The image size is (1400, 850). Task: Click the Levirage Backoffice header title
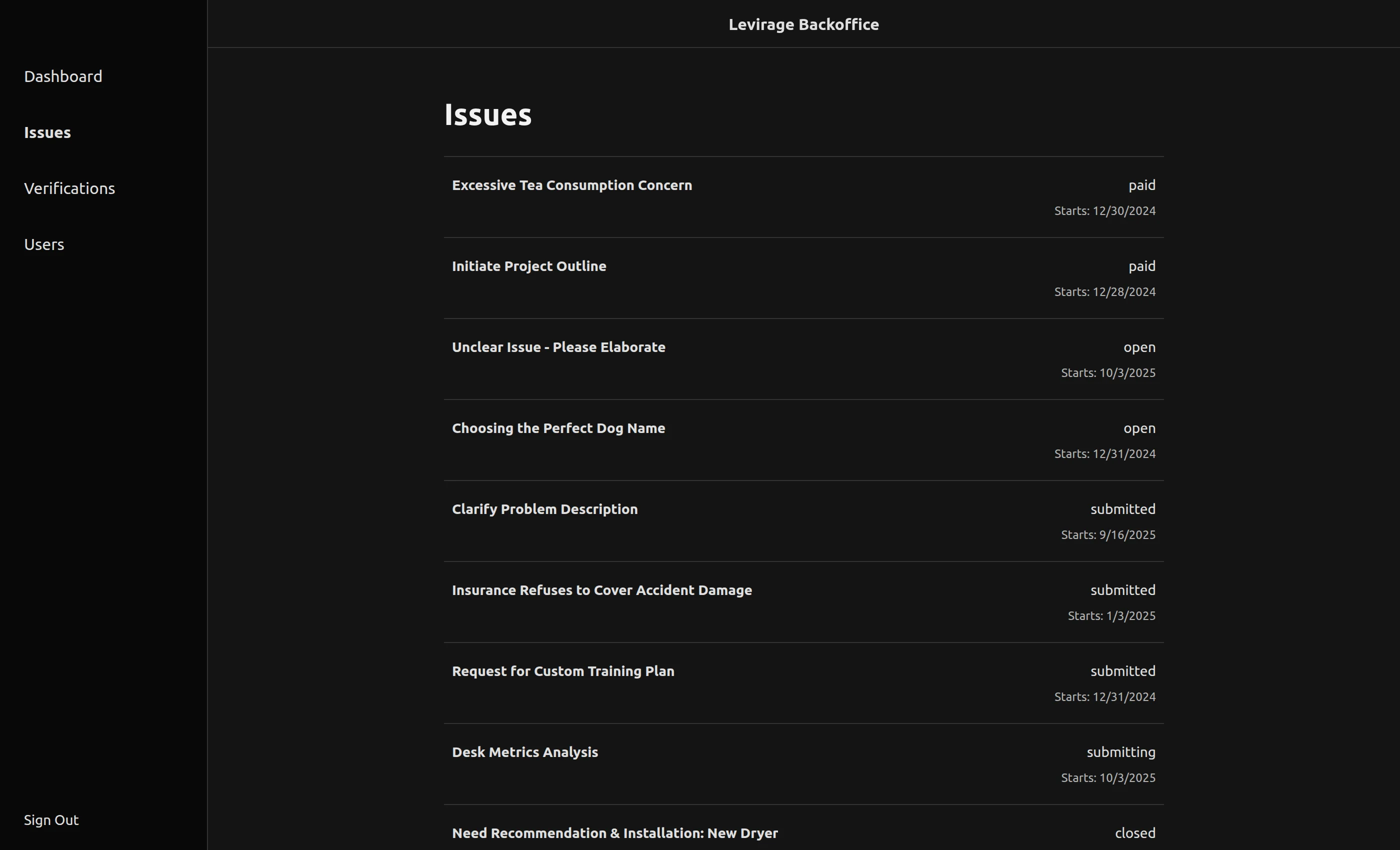click(803, 24)
